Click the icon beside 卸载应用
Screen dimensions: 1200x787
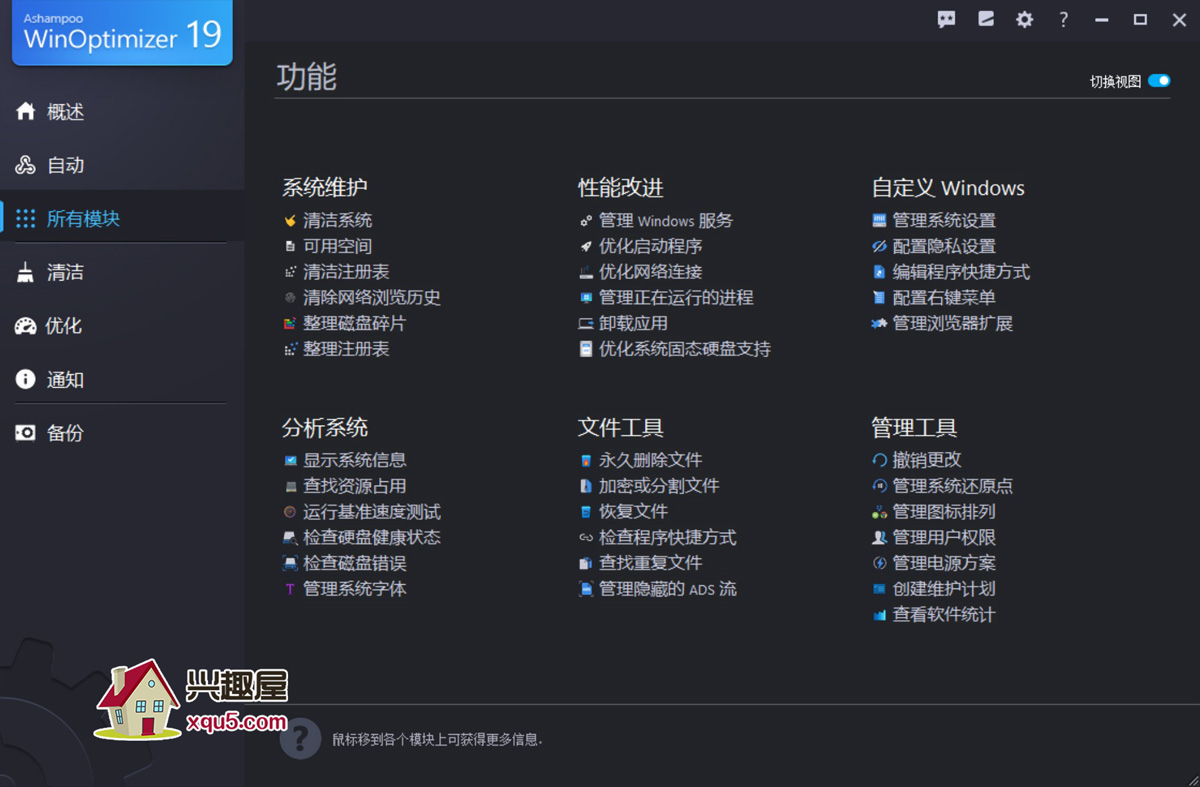coord(586,324)
